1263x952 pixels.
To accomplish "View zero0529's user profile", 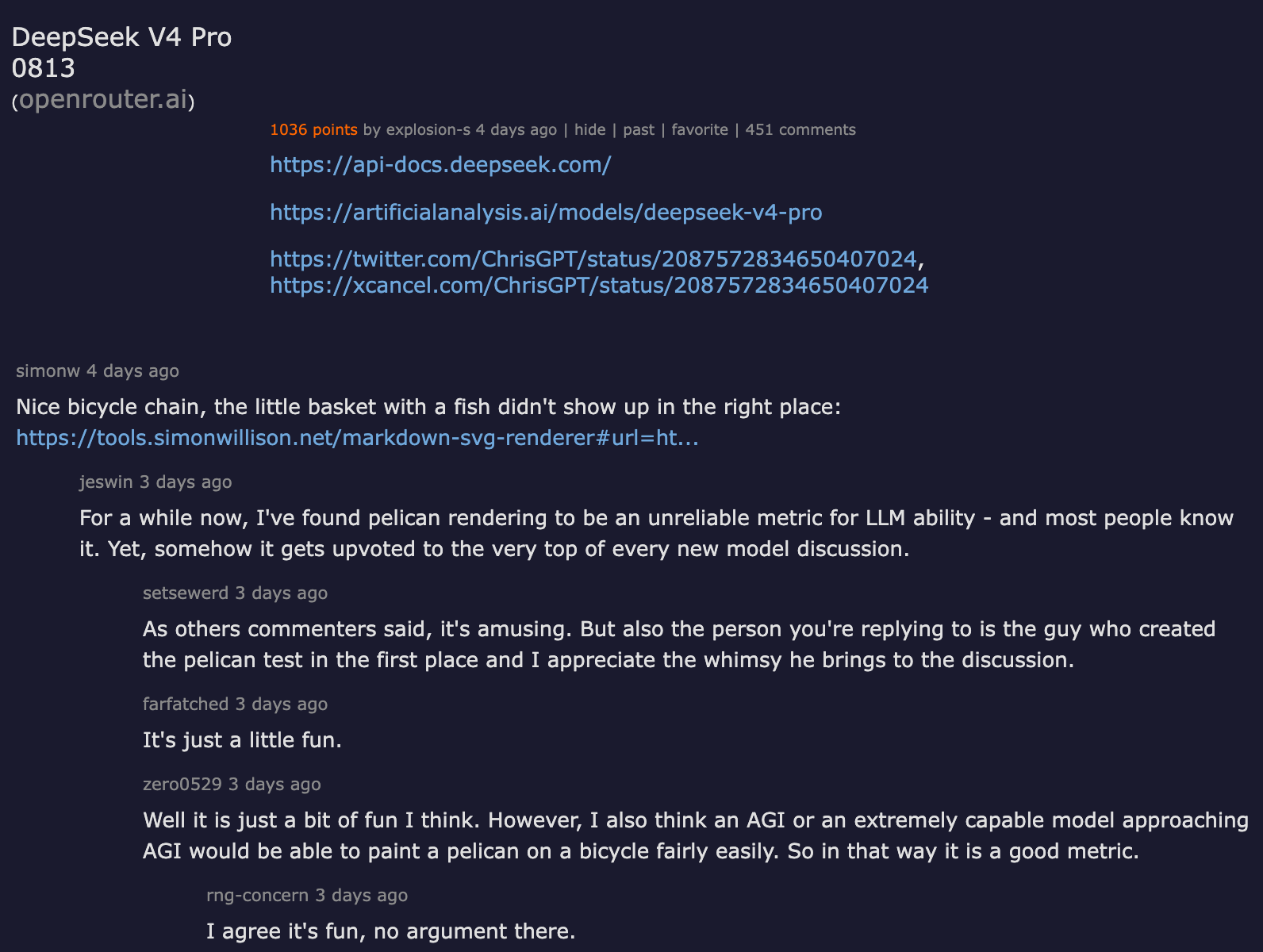I will point(182,784).
